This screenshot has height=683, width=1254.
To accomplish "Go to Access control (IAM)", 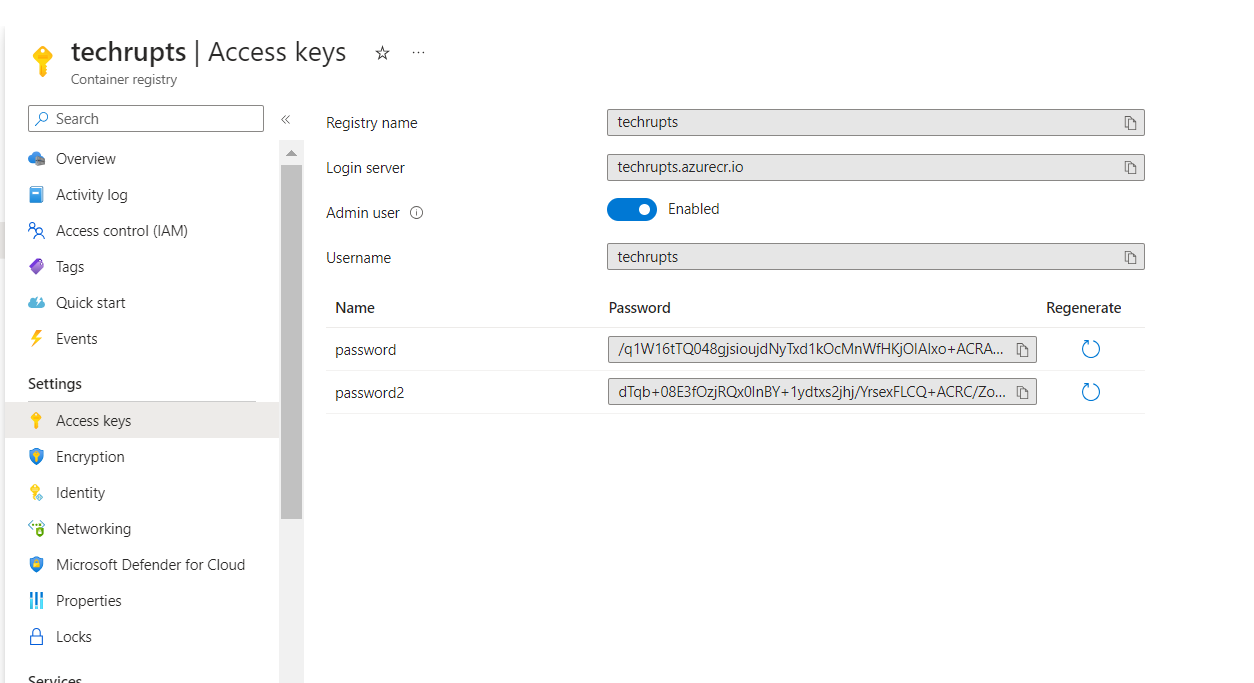I will pos(121,231).
